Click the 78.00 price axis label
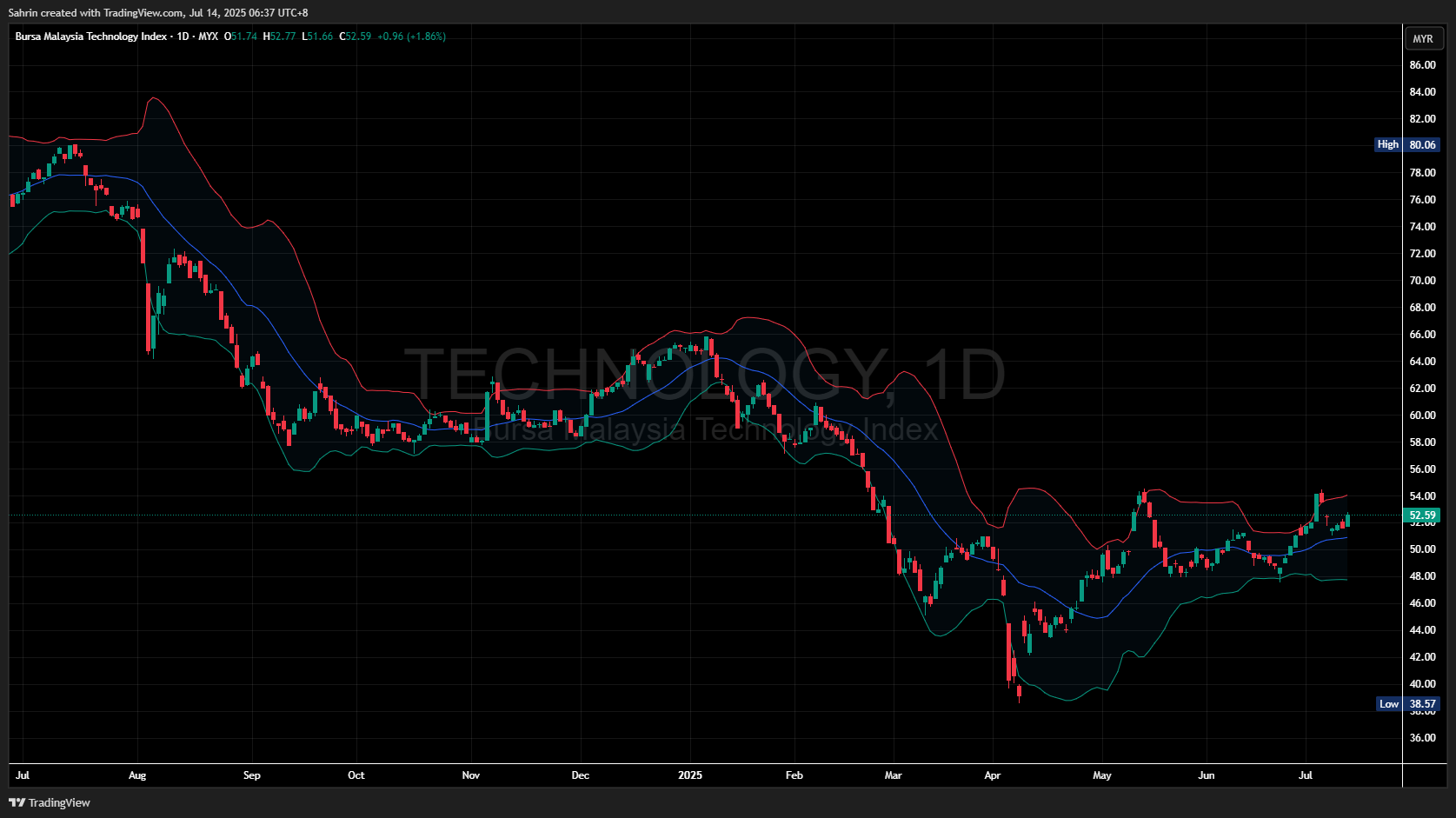Image resolution: width=1456 pixels, height=818 pixels. (1422, 173)
